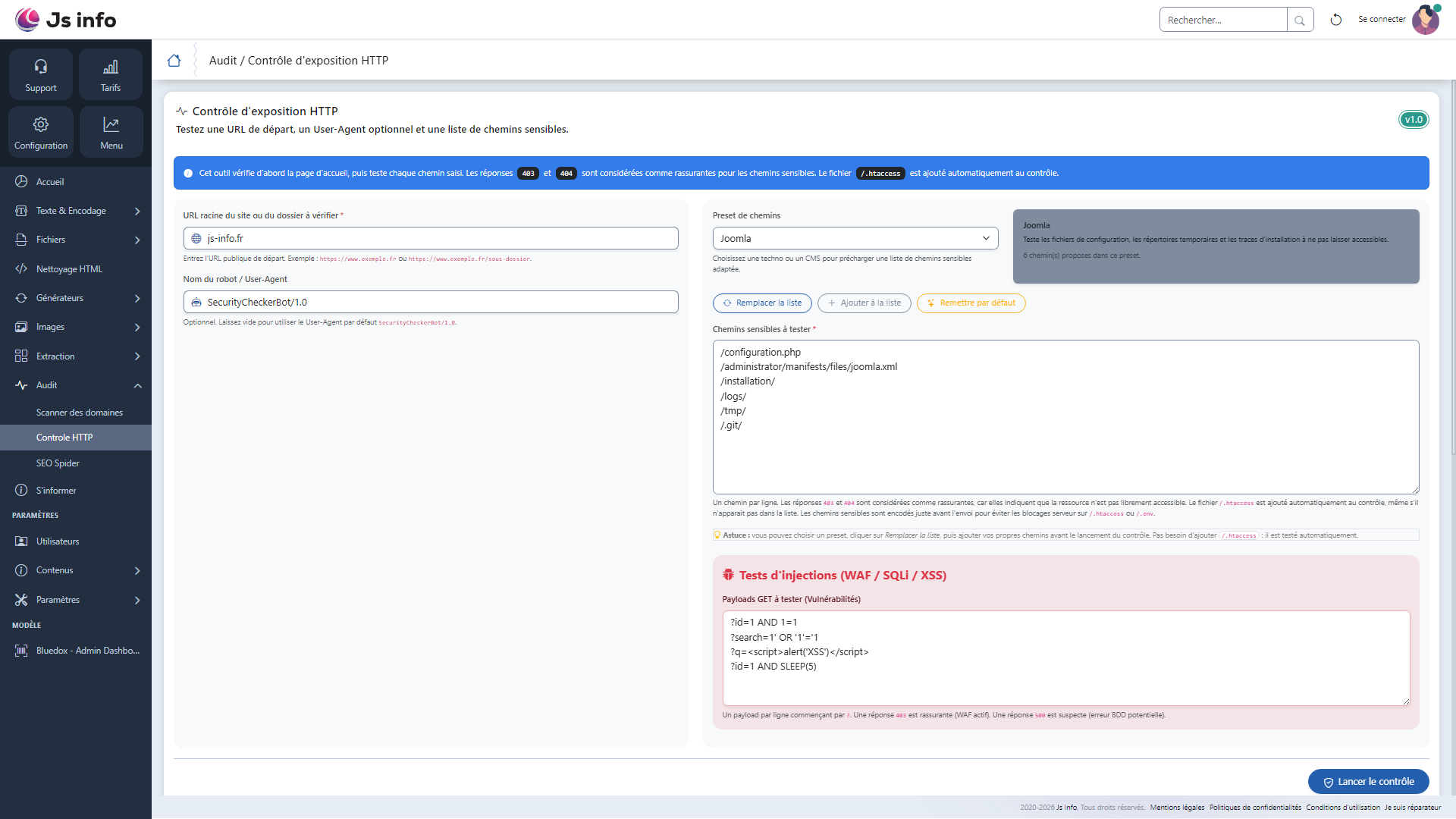
Task: Open Accueil menu entry
Action: [x=76, y=182]
